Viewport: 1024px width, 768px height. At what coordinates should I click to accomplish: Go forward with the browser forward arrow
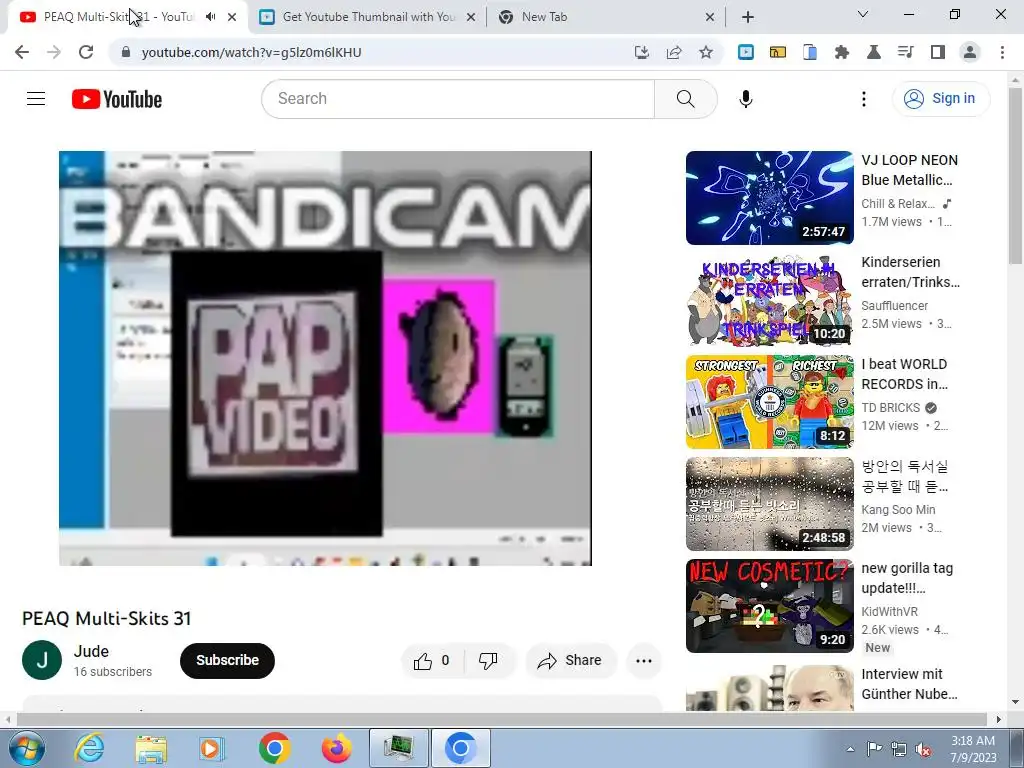[x=54, y=52]
